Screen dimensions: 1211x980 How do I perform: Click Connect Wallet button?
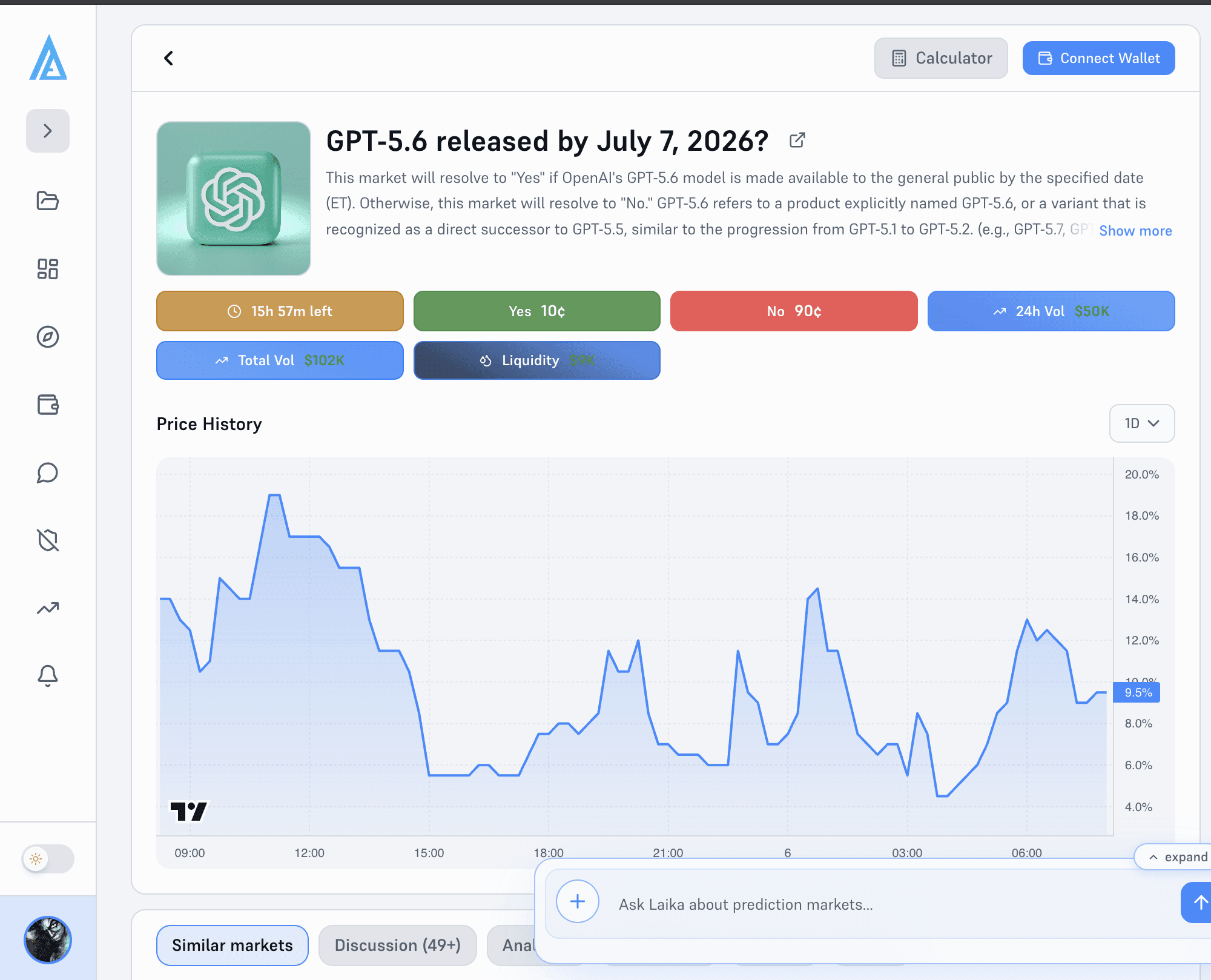click(1098, 58)
